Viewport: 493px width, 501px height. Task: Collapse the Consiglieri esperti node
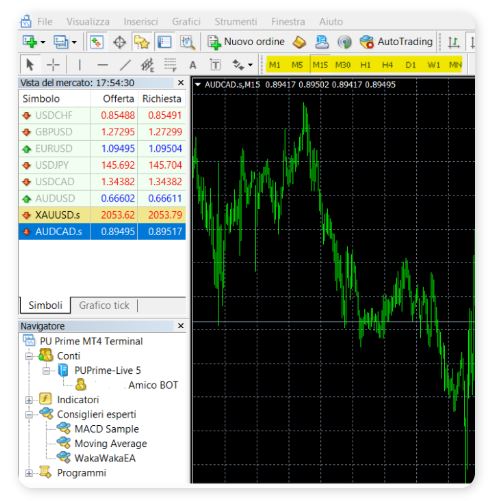[x=29, y=414]
